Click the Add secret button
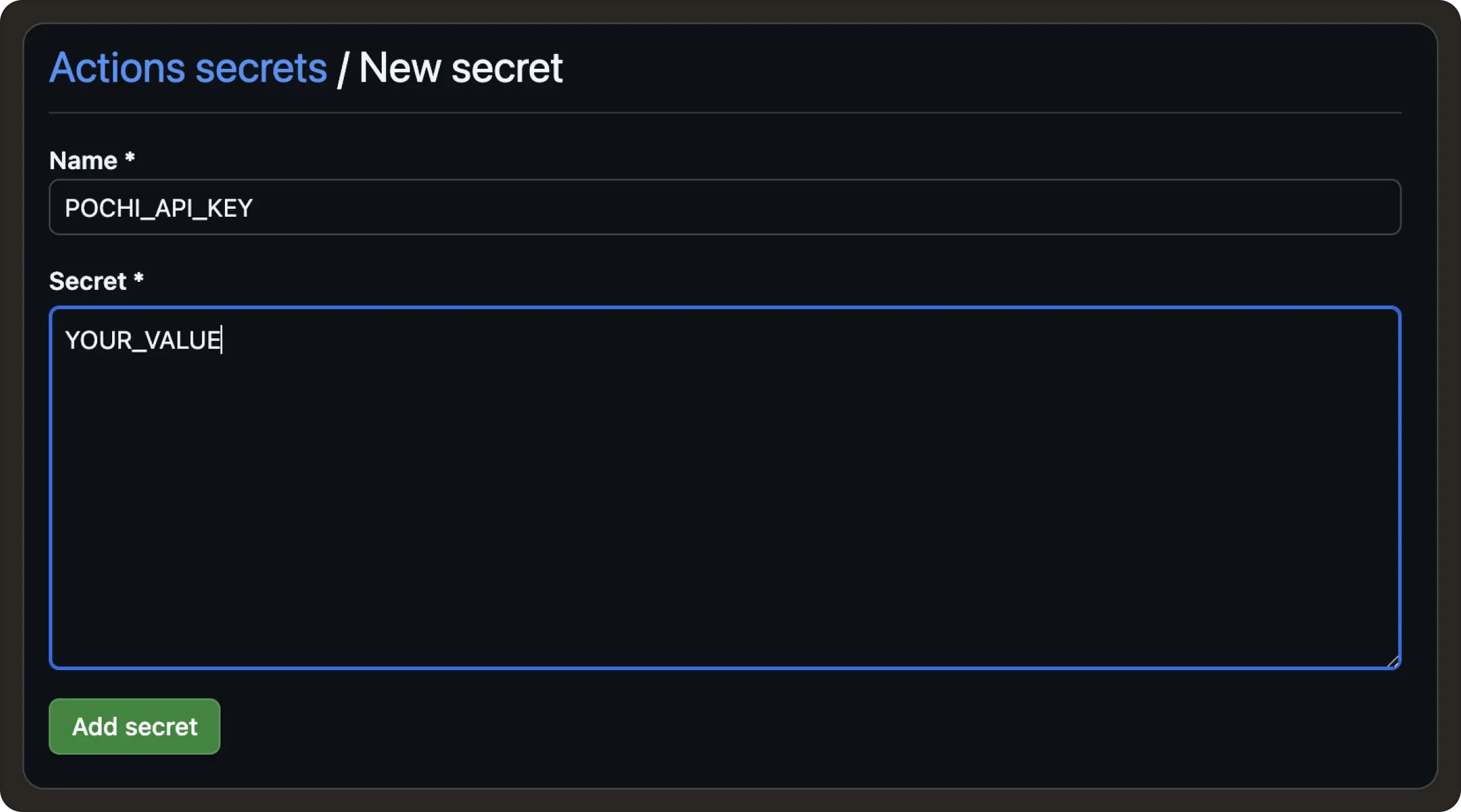Viewport: 1461px width, 812px height. pyautogui.click(x=134, y=726)
